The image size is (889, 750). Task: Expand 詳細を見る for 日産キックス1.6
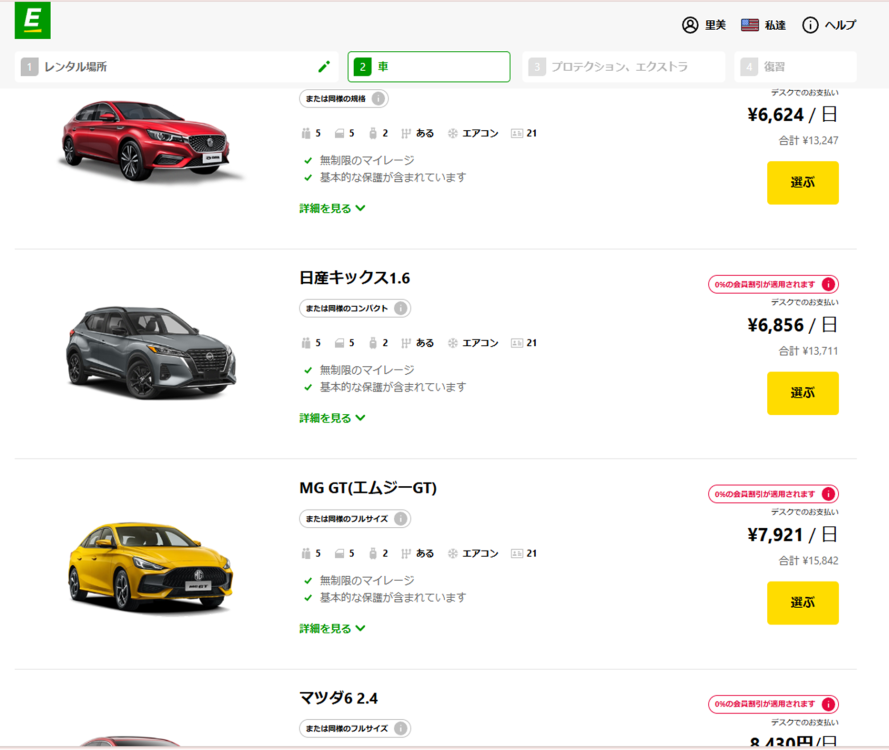point(332,418)
